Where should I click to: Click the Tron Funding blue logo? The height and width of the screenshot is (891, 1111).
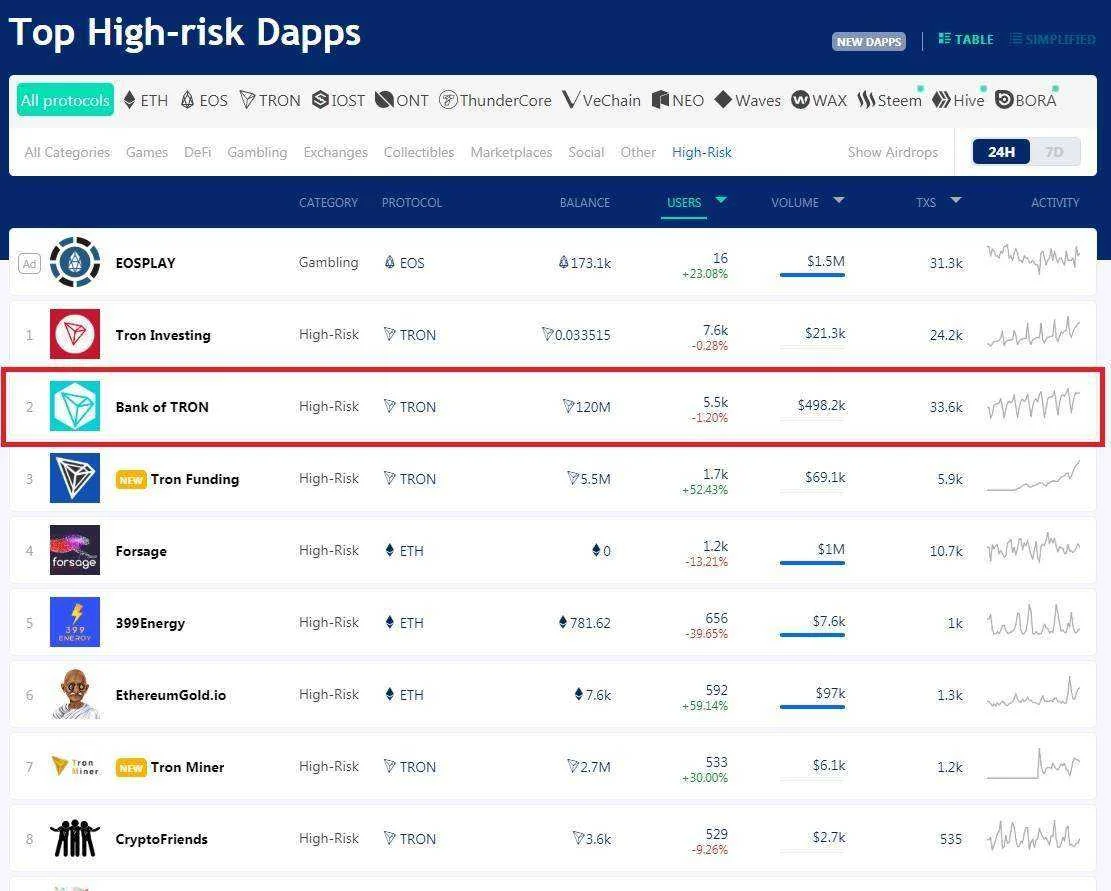tap(75, 478)
